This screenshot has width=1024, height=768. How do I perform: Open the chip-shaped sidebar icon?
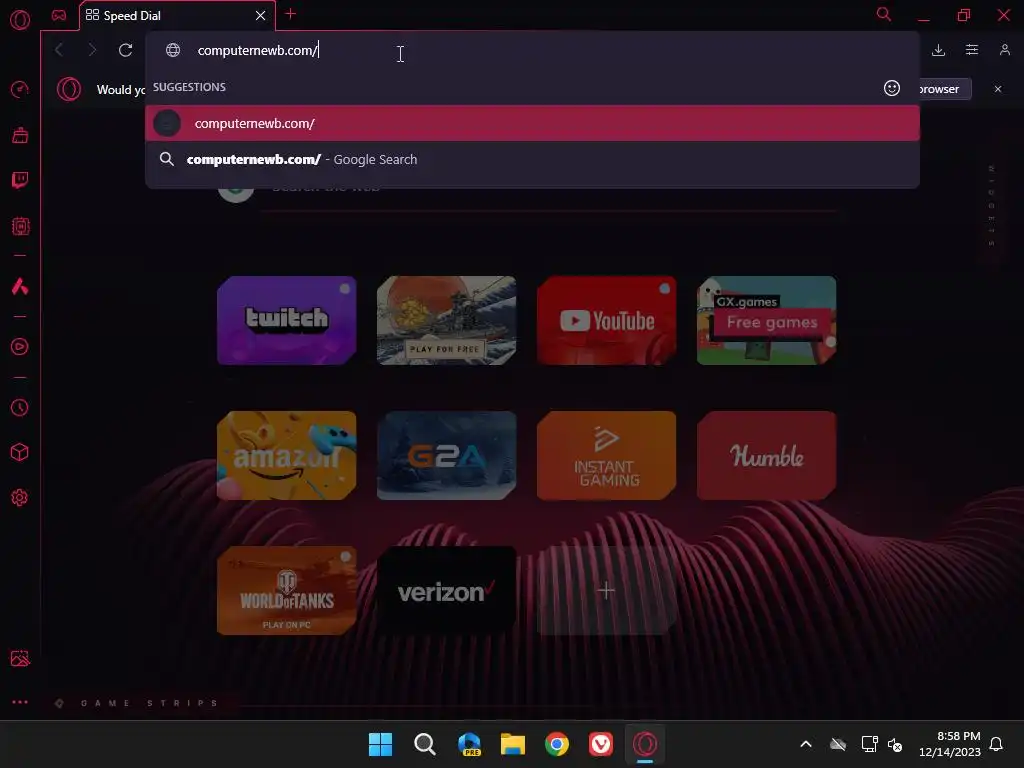tap(20, 227)
